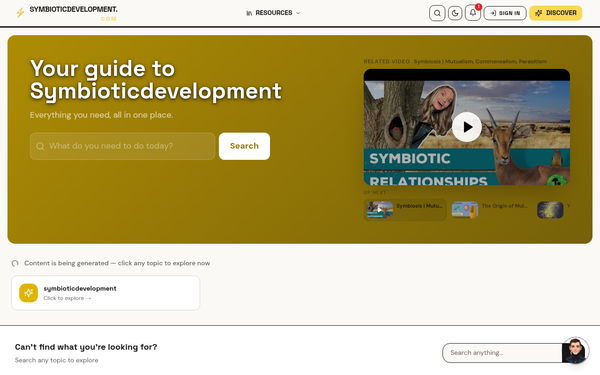Click the magnifier icon inside hero search box
Image resolution: width=600 pixels, height=375 pixels.
[40, 146]
